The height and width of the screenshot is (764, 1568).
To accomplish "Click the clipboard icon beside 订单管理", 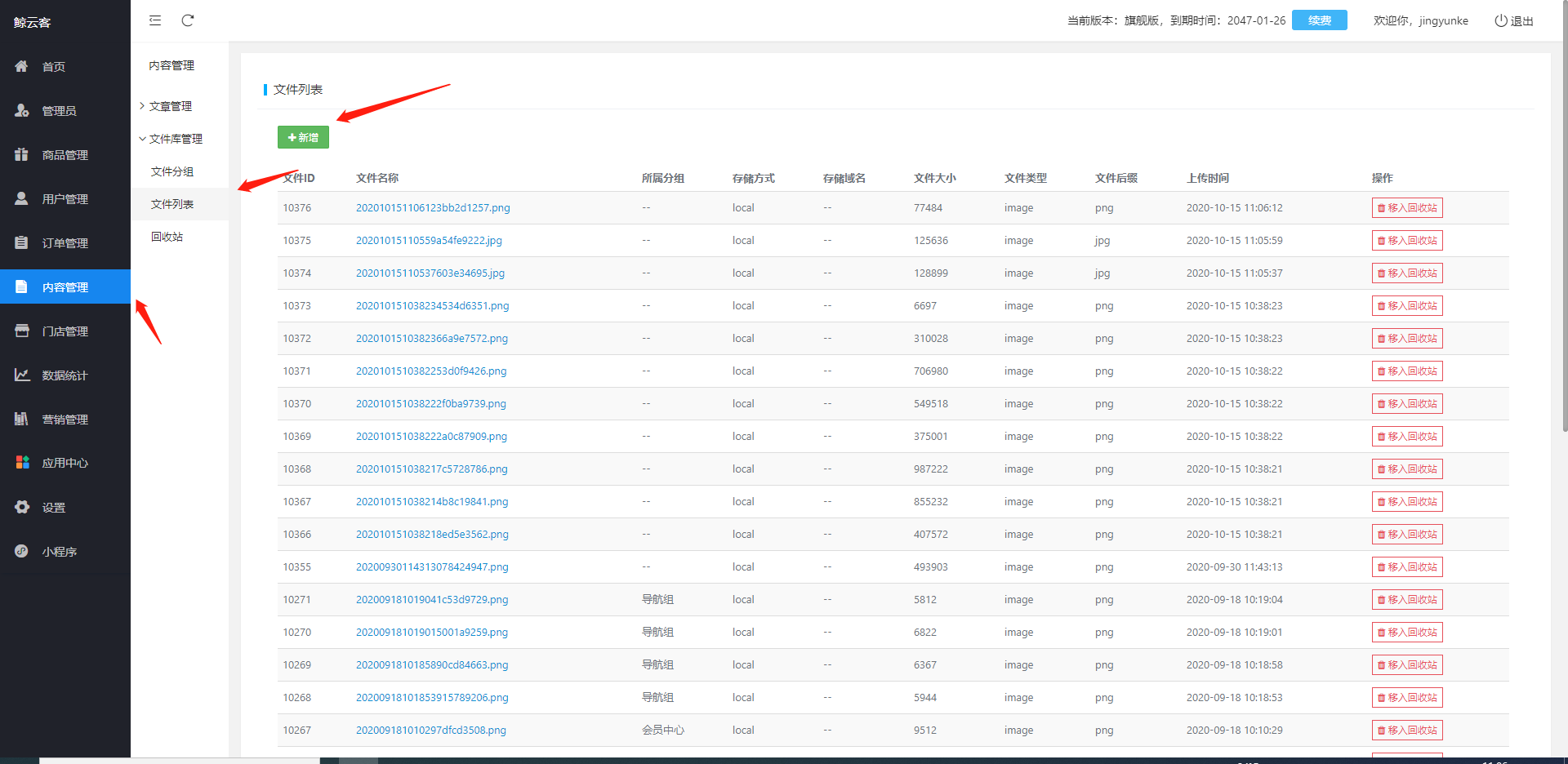I will 21,242.
